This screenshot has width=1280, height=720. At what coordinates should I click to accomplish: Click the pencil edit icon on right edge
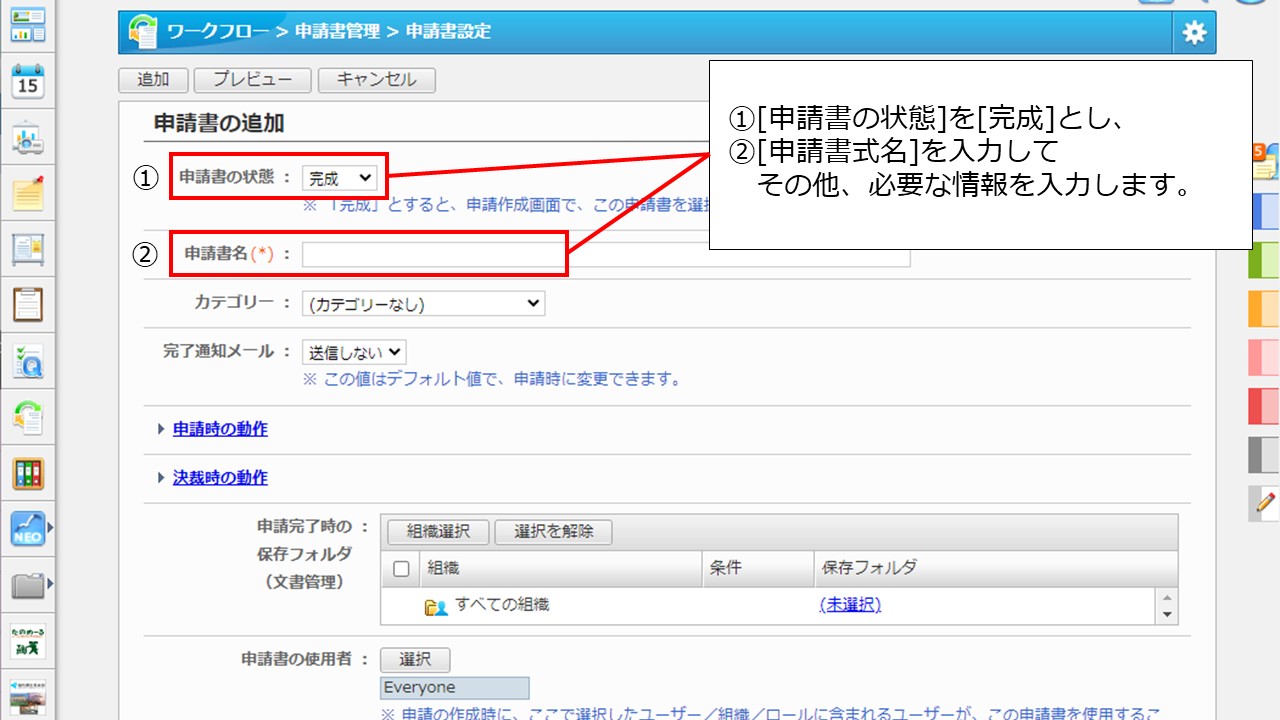click(x=1265, y=502)
